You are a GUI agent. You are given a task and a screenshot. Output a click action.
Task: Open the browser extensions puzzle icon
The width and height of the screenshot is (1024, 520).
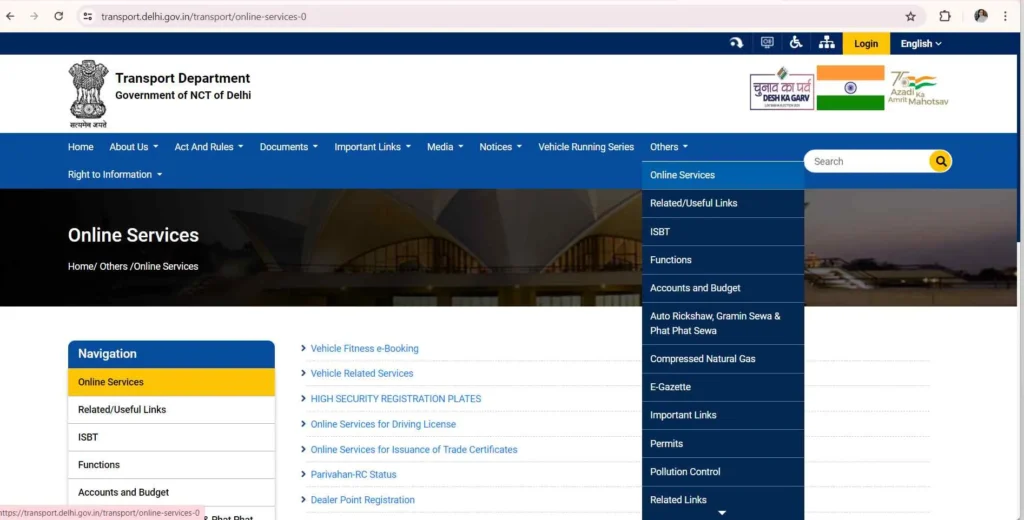tap(945, 16)
